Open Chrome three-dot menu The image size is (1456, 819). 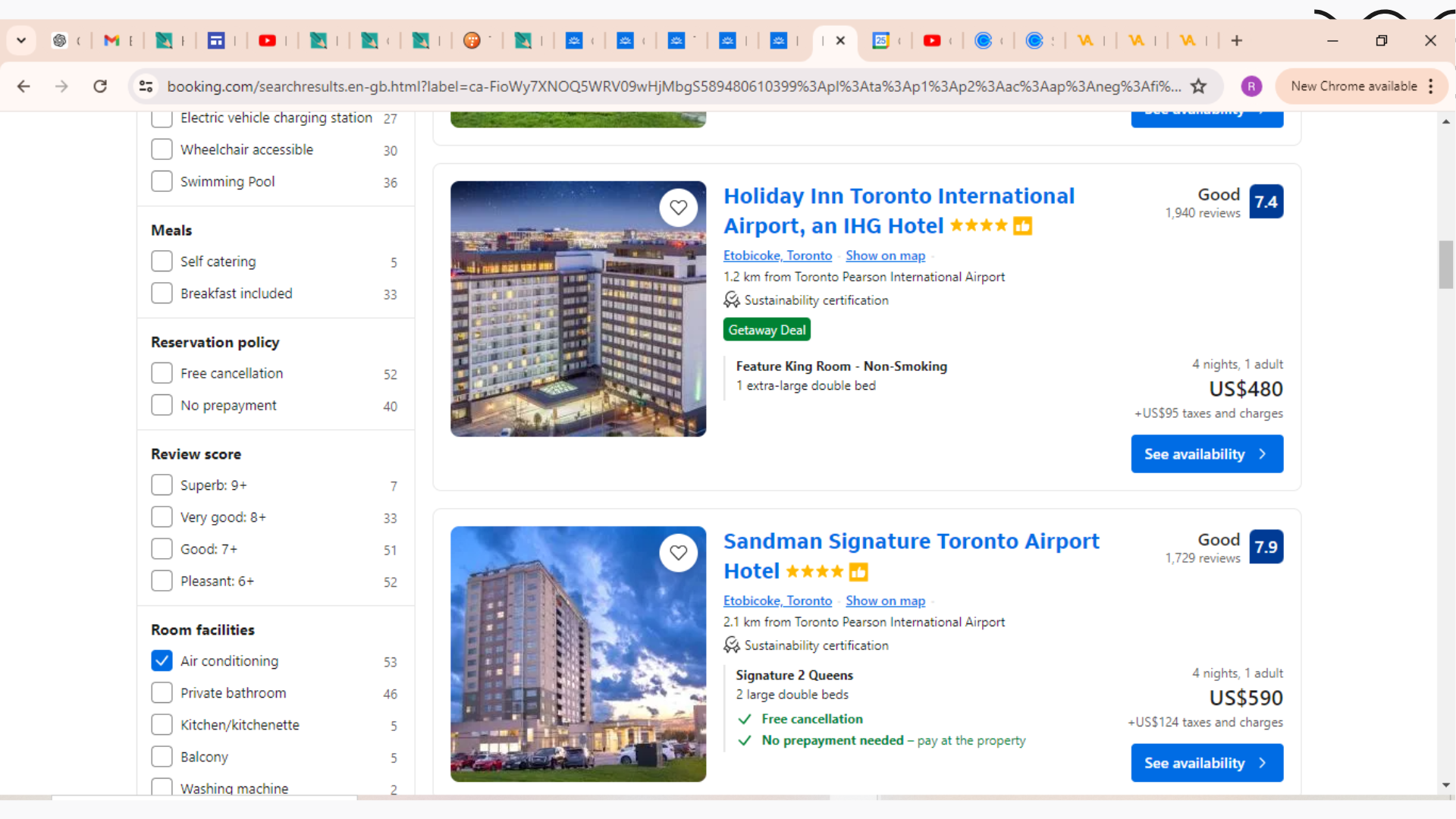pos(1431,86)
